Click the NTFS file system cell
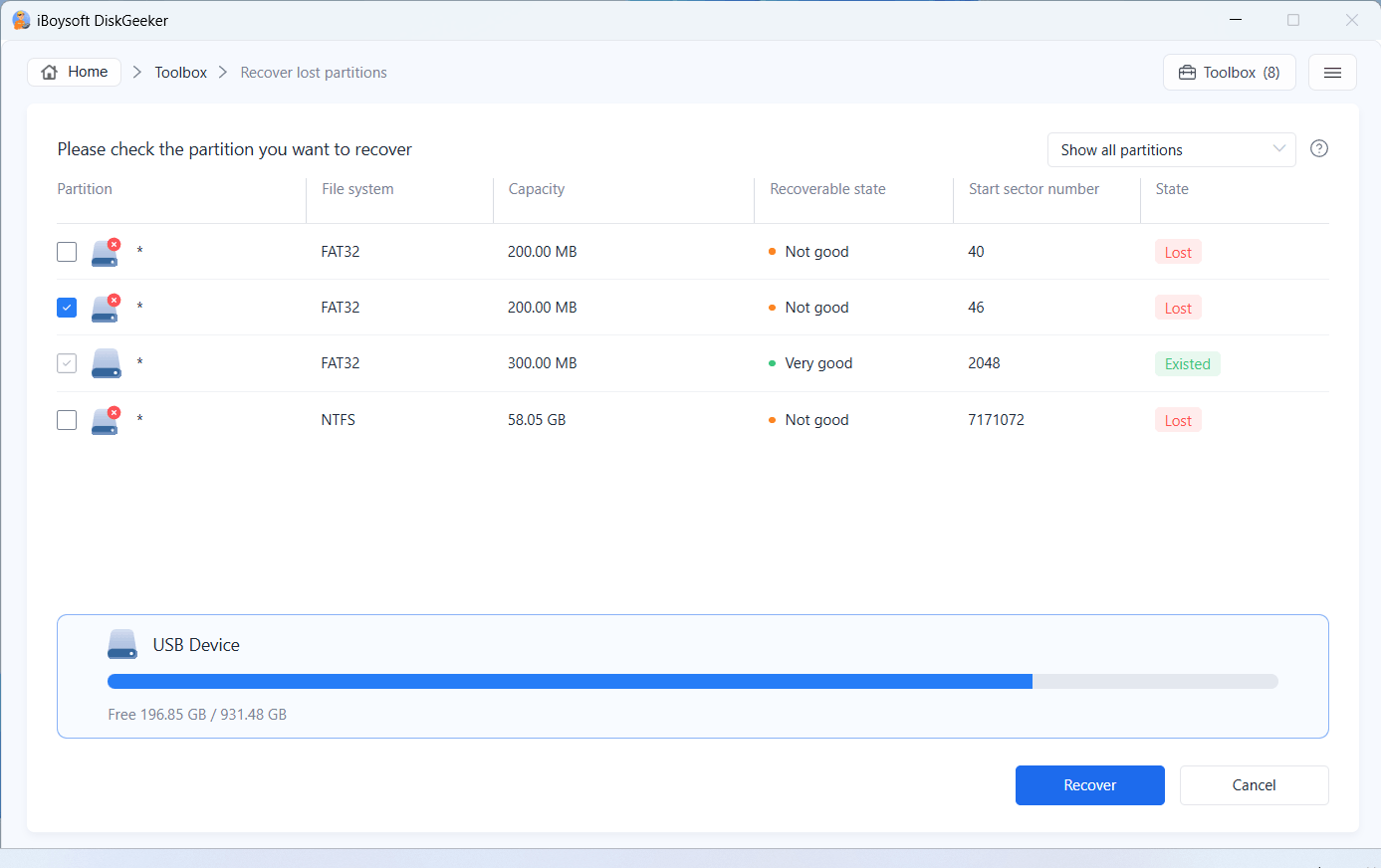This screenshot has width=1381, height=868. click(339, 420)
